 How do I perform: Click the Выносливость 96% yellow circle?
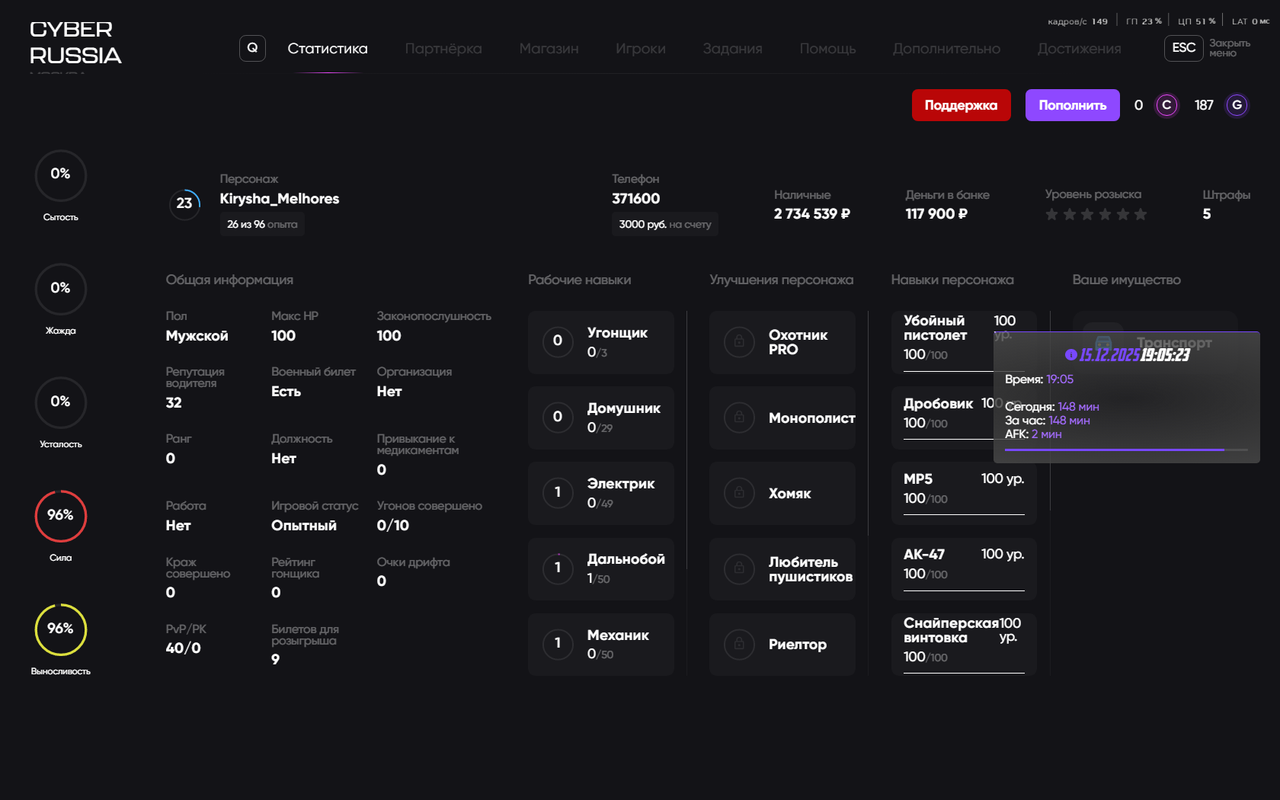[61, 629]
